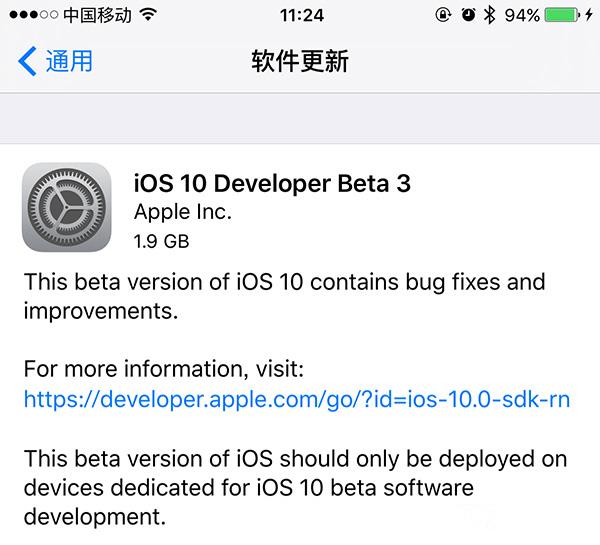This screenshot has width=600, height=545.
Task: Click the Bluetooth status icon
Action: tap(490, 16)
